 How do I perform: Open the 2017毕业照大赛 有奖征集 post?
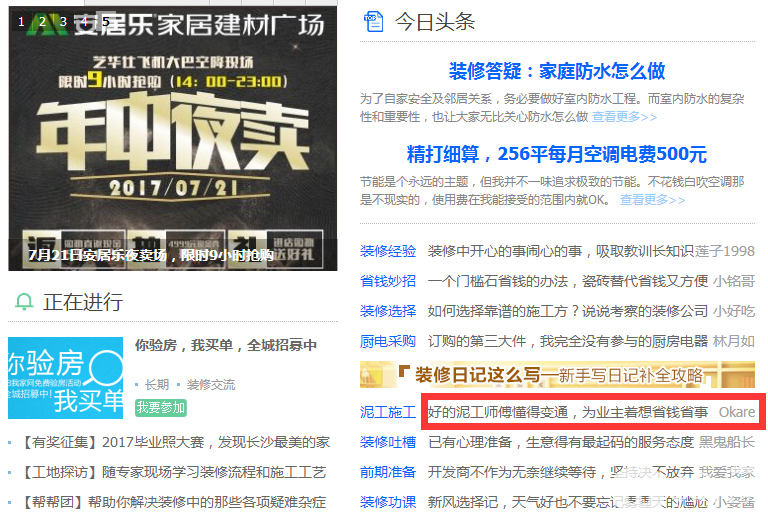tap(175, 442)
